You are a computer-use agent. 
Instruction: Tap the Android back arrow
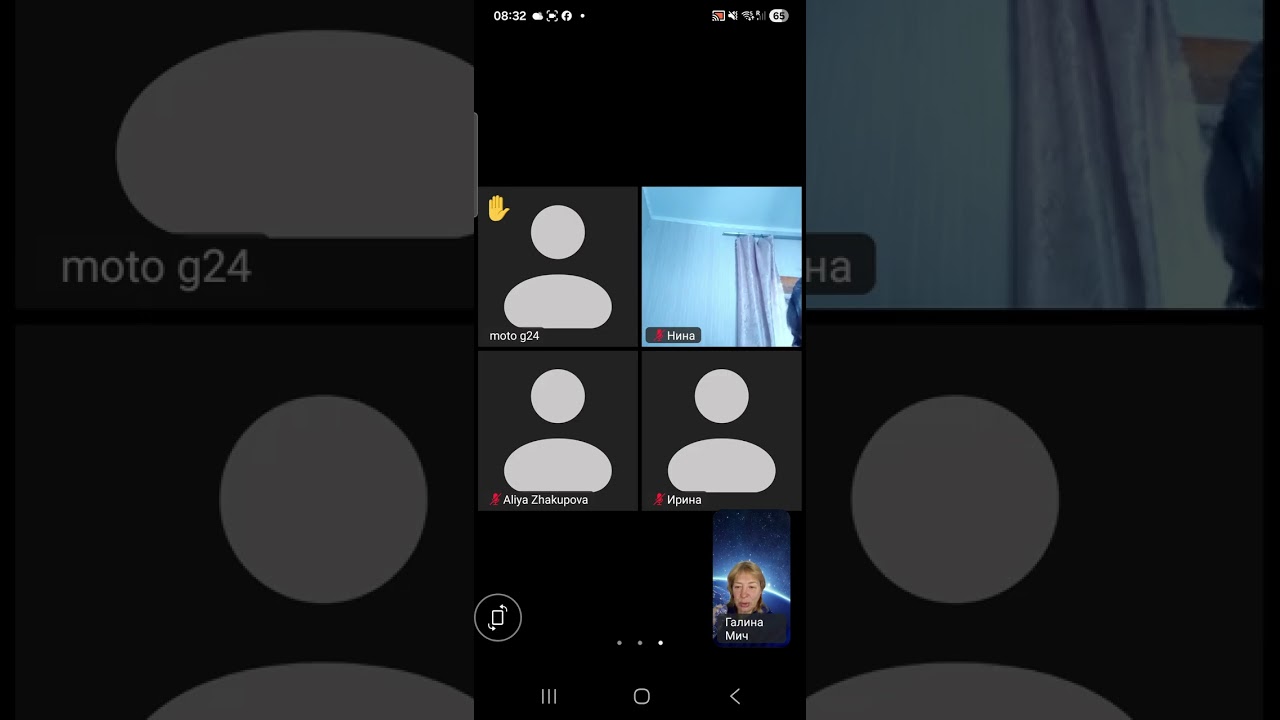(x=735, y=696)
